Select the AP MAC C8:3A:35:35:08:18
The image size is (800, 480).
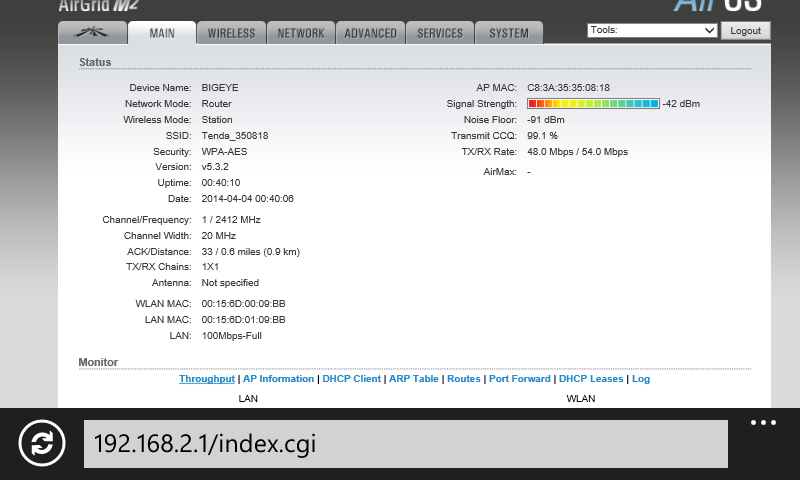point(568,88)
